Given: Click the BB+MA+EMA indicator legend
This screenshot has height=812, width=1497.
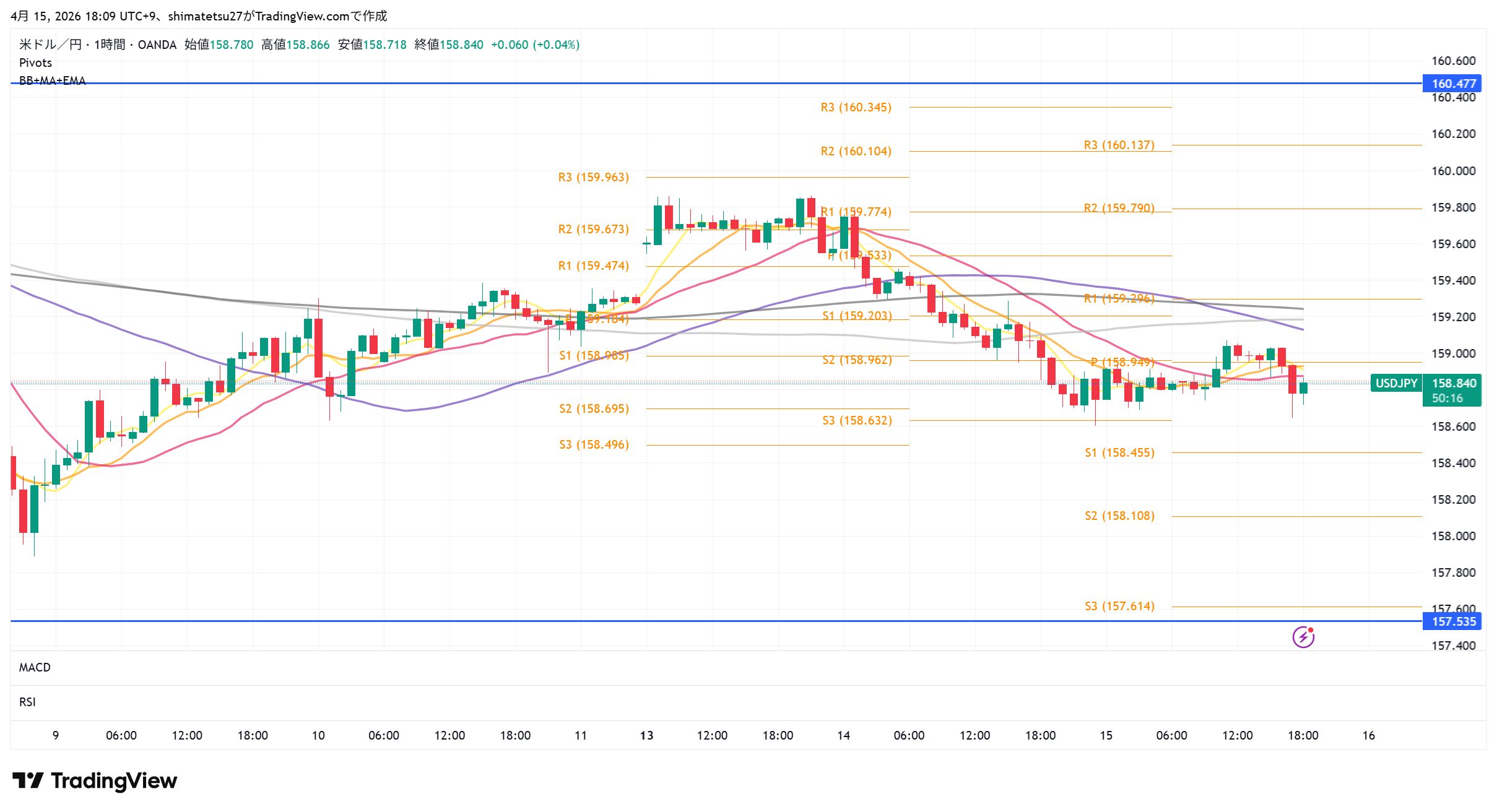Looking at the screenshot, I should 52,80.
